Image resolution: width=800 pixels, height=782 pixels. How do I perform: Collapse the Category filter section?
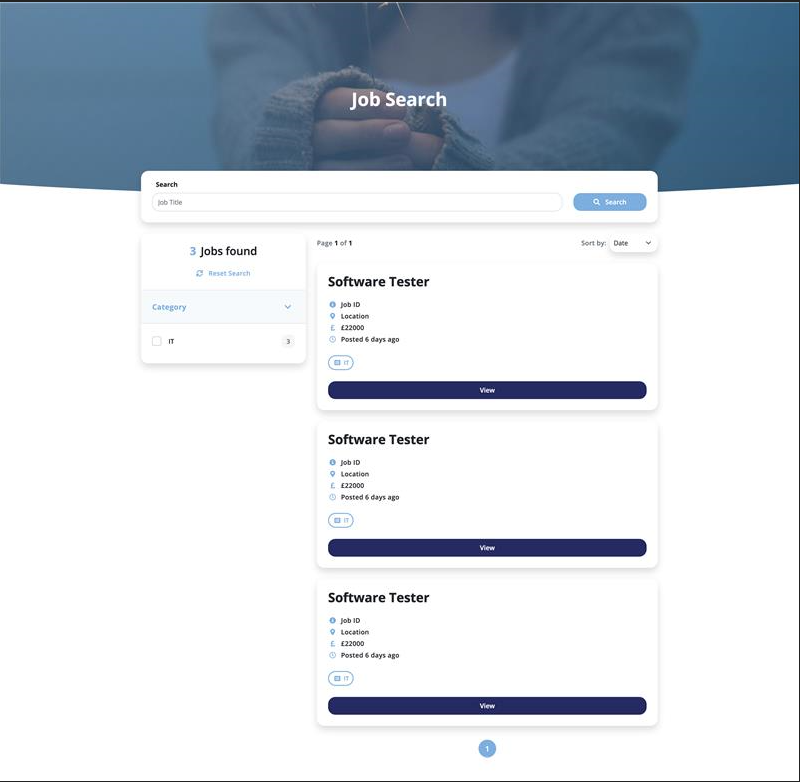pos(289,307)
